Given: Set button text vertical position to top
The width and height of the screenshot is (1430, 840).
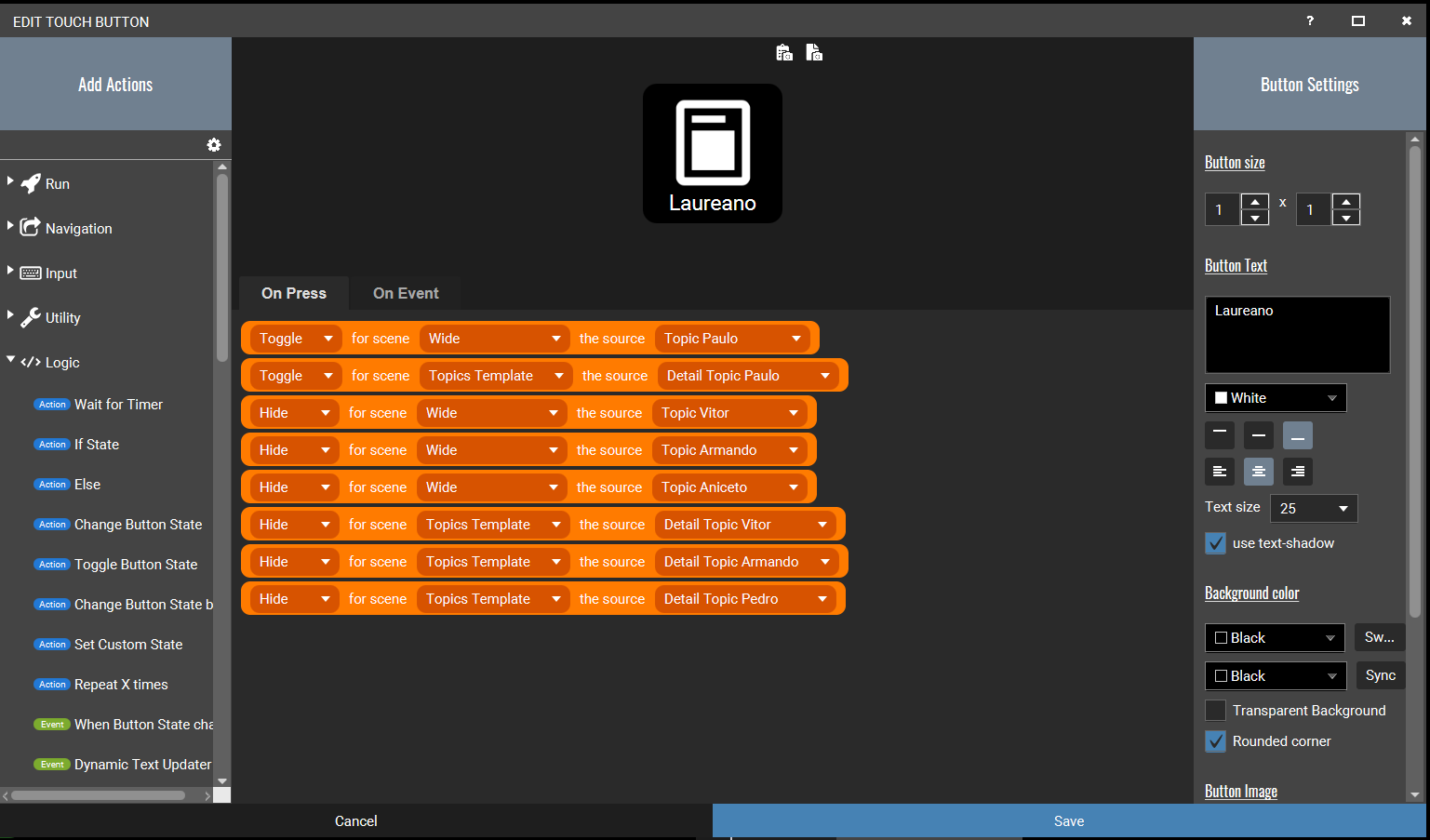Looking at the screenshot, I should [1220, 434].
